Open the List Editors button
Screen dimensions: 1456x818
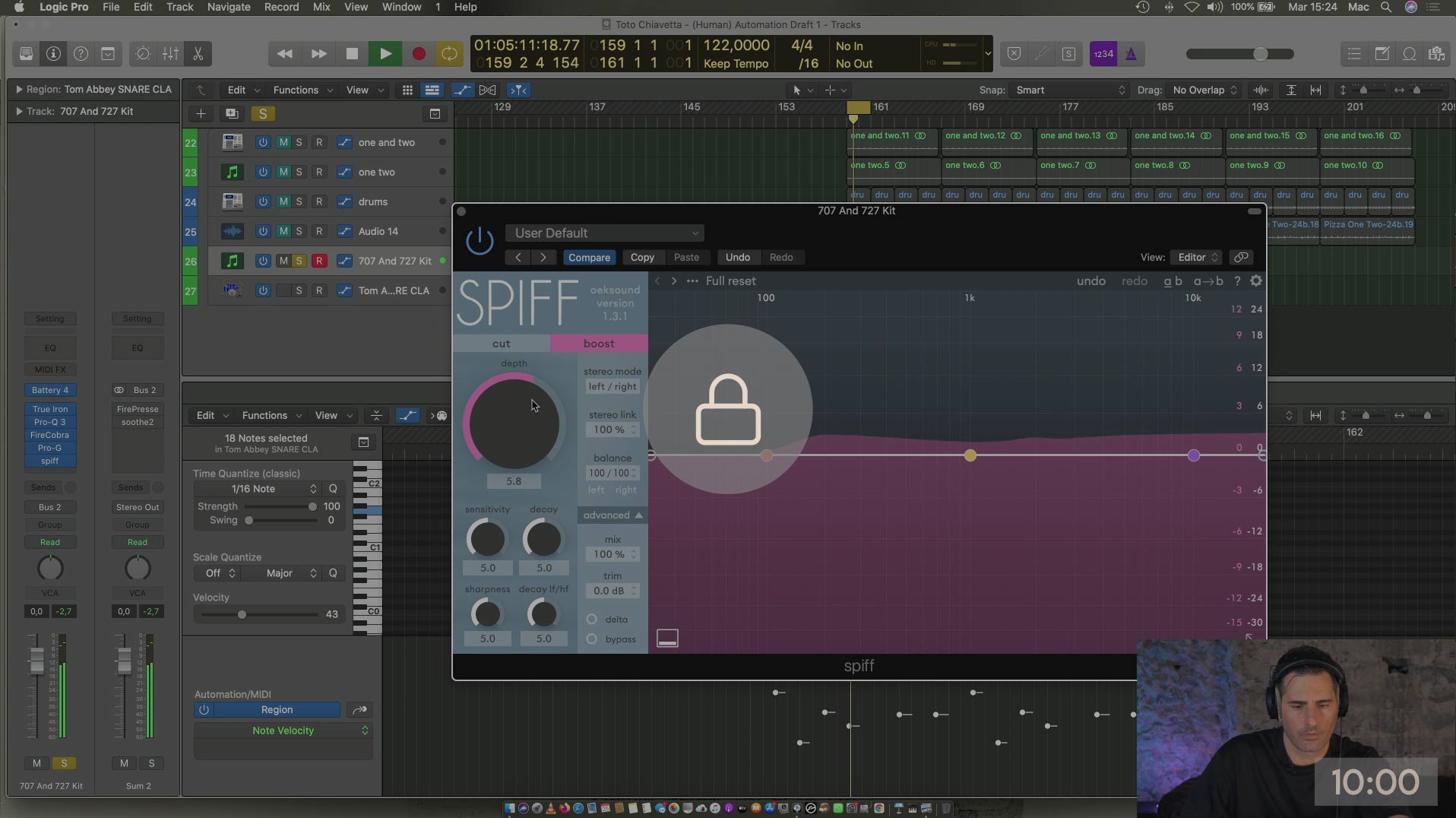(x=1354, y=54)
